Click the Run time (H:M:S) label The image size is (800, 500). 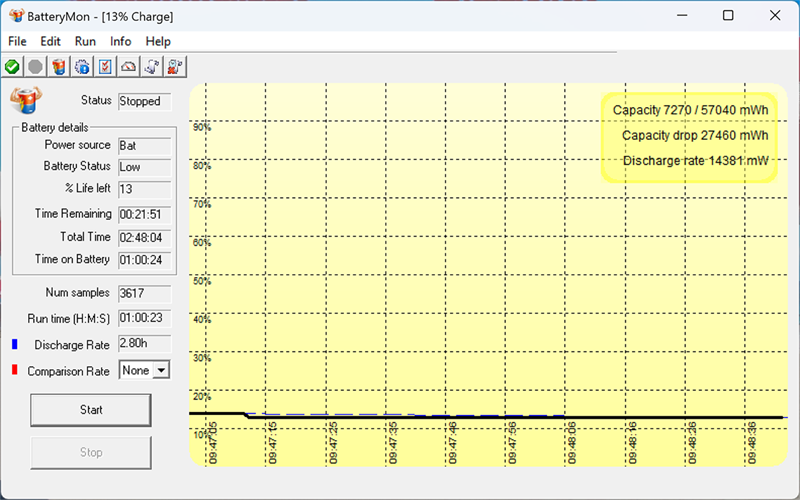pyautogui.click(x=68, y=319)
